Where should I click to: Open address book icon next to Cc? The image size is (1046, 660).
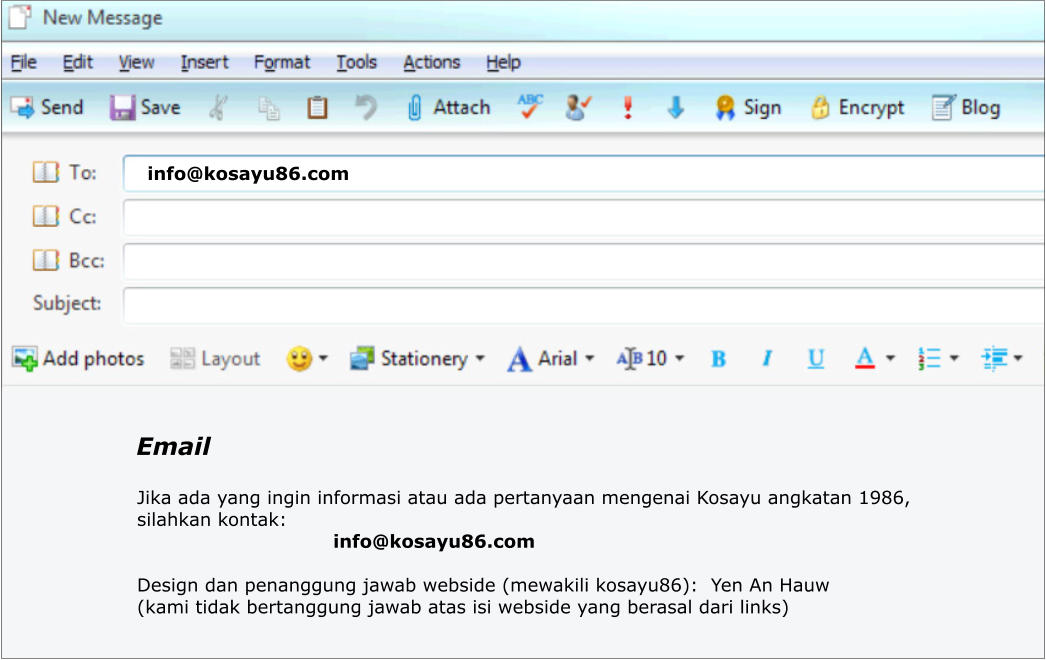46,216
